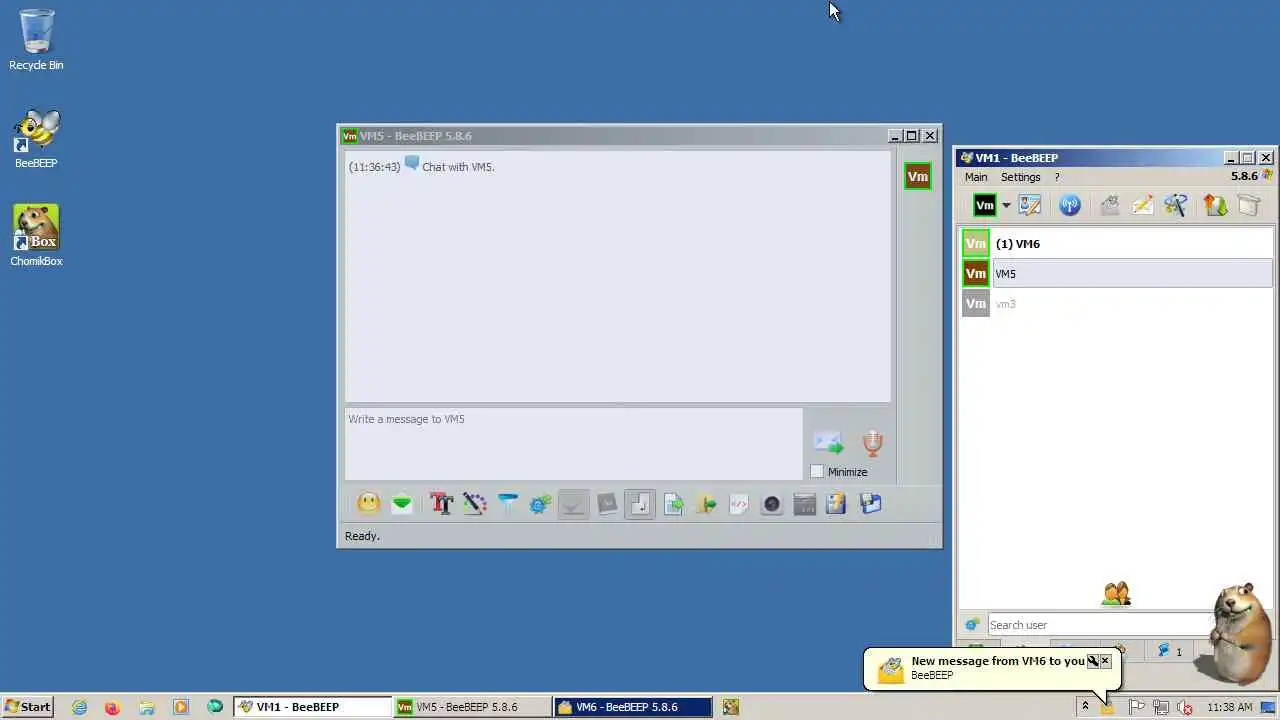The image size is (1280, 720).
Task: Click VM5 avatar in chat window sidebar
Action: 917,177
